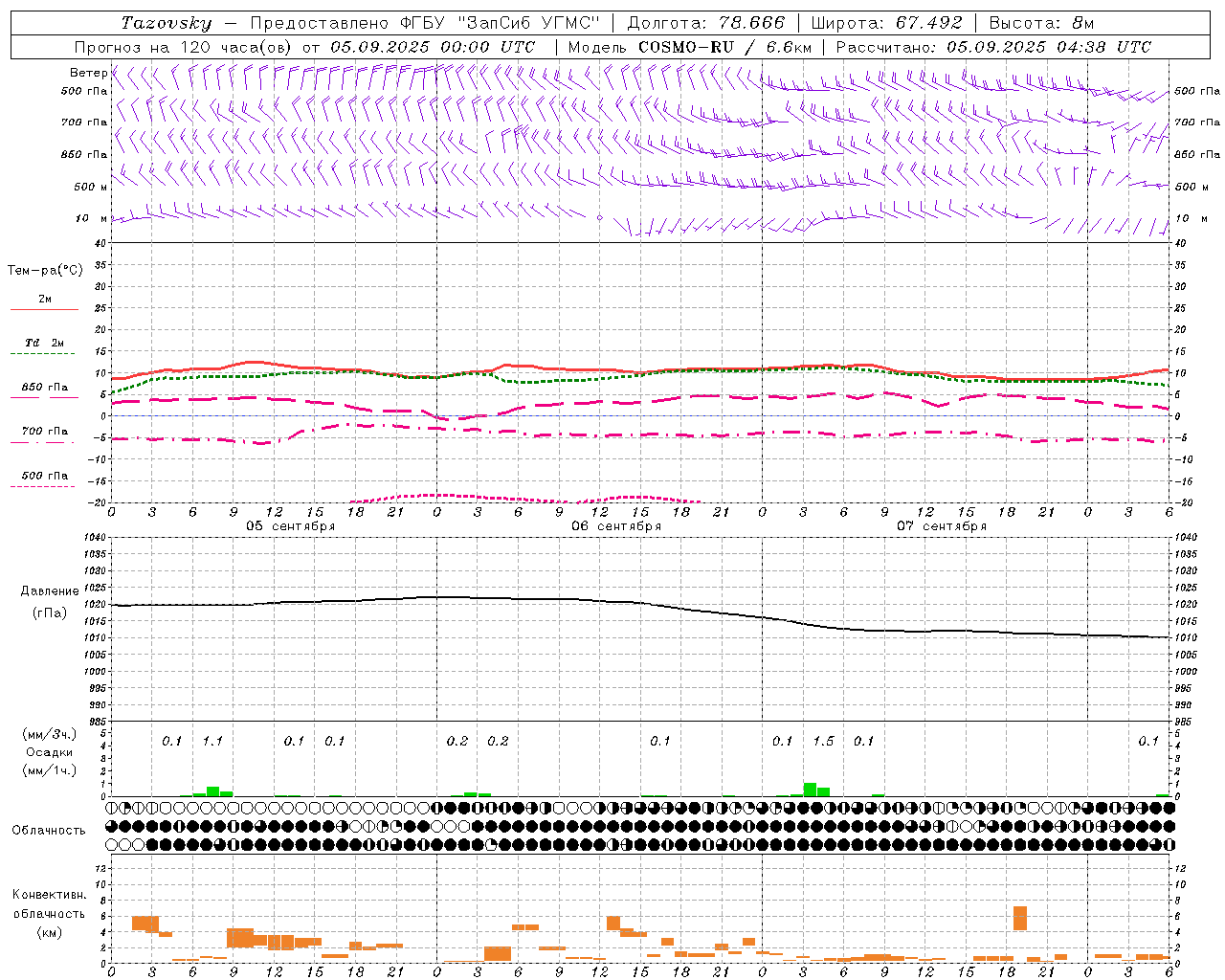Viewport: 1225px width, 980px height.
Task: Click the '1.1' precipitation amount value
Action: pyautogui.click(x=212, y=741)
